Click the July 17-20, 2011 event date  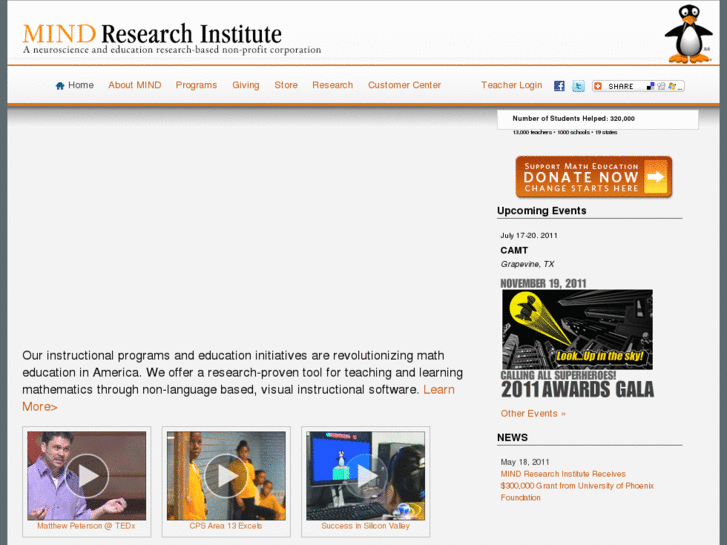click(x=529, y=236)
